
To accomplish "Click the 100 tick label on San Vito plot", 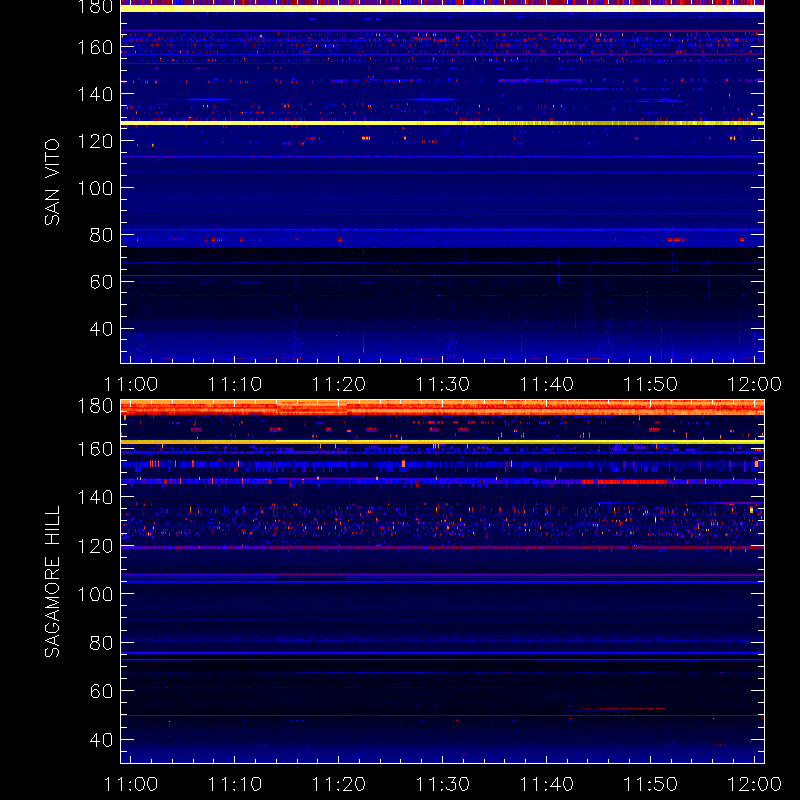I will 95,188.
